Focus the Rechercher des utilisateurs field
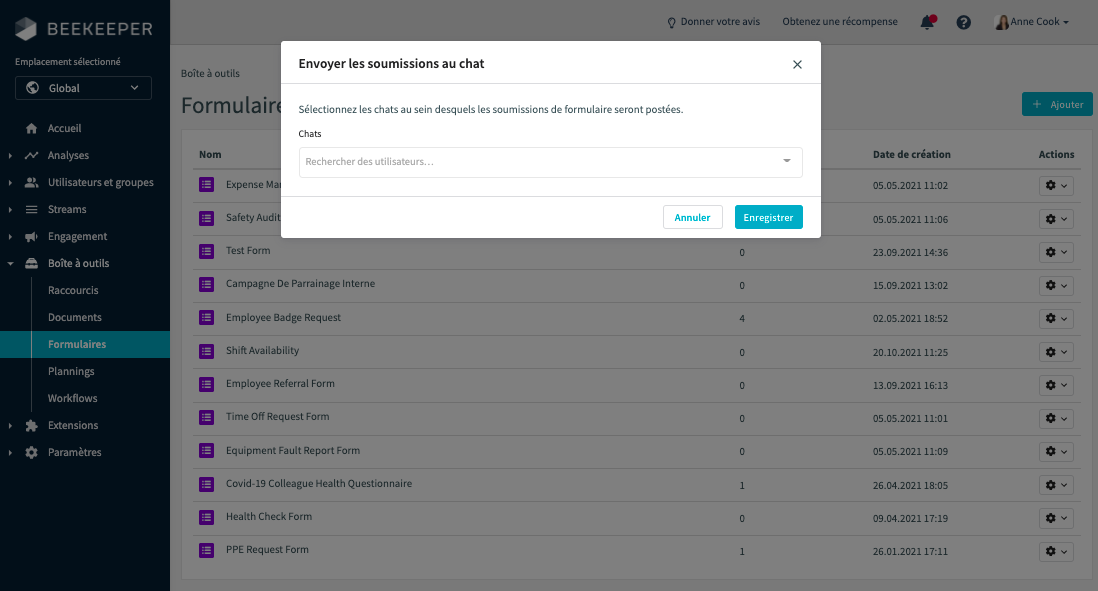The image size is (1098, 591). pyautogui.click(x=538, y=162)
